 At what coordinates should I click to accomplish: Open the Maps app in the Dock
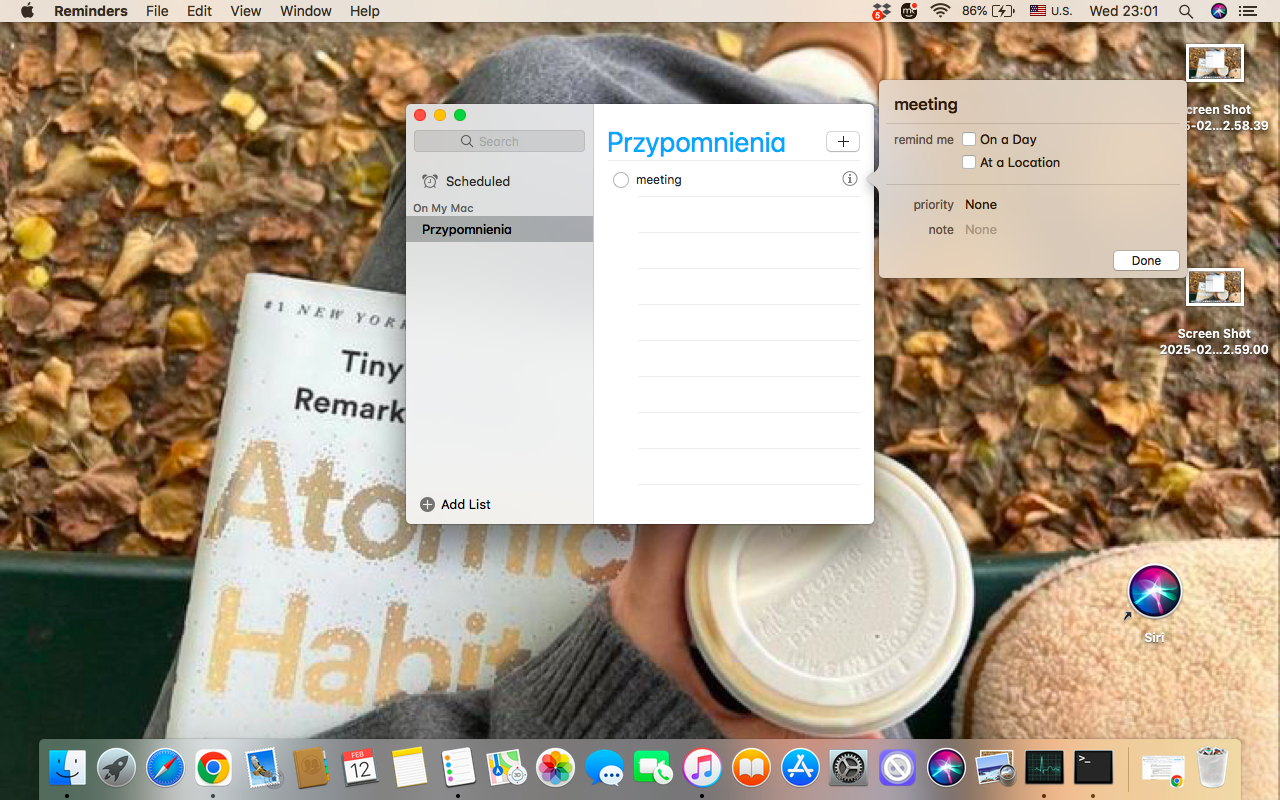(507, 768)
